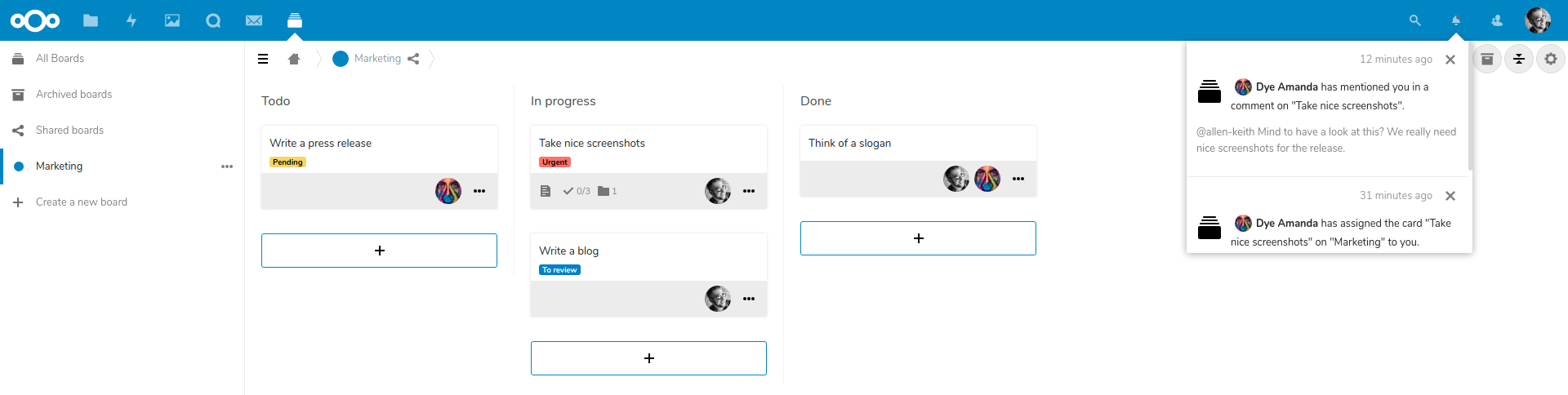Click the Urgent red label
Screen dimensions: 1568x395
point(555,162)
